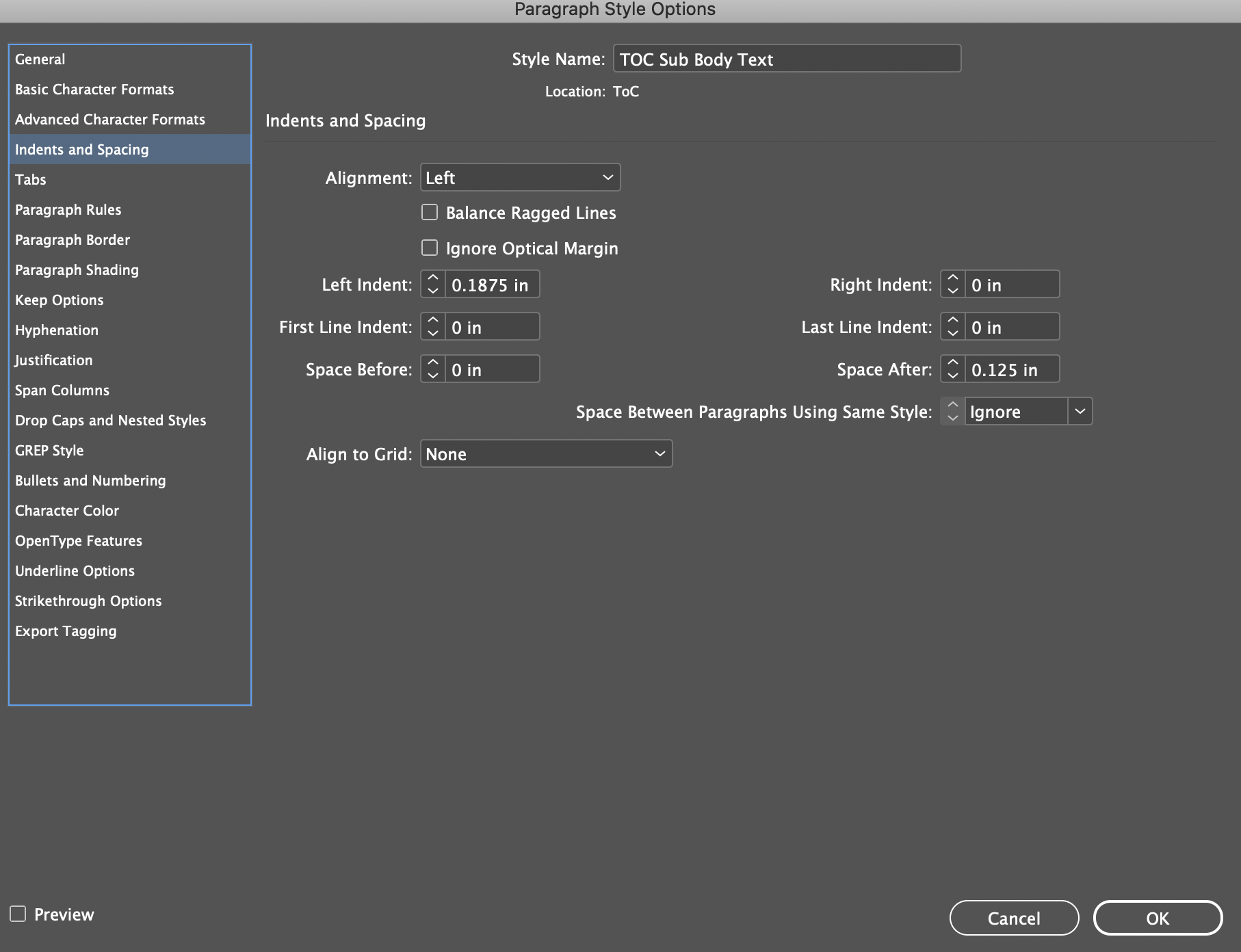The width and height of the screenshot is (1241, 952).
Task: Decrease Space After with the down stepper arrow
Action: [x=952, y=374]
